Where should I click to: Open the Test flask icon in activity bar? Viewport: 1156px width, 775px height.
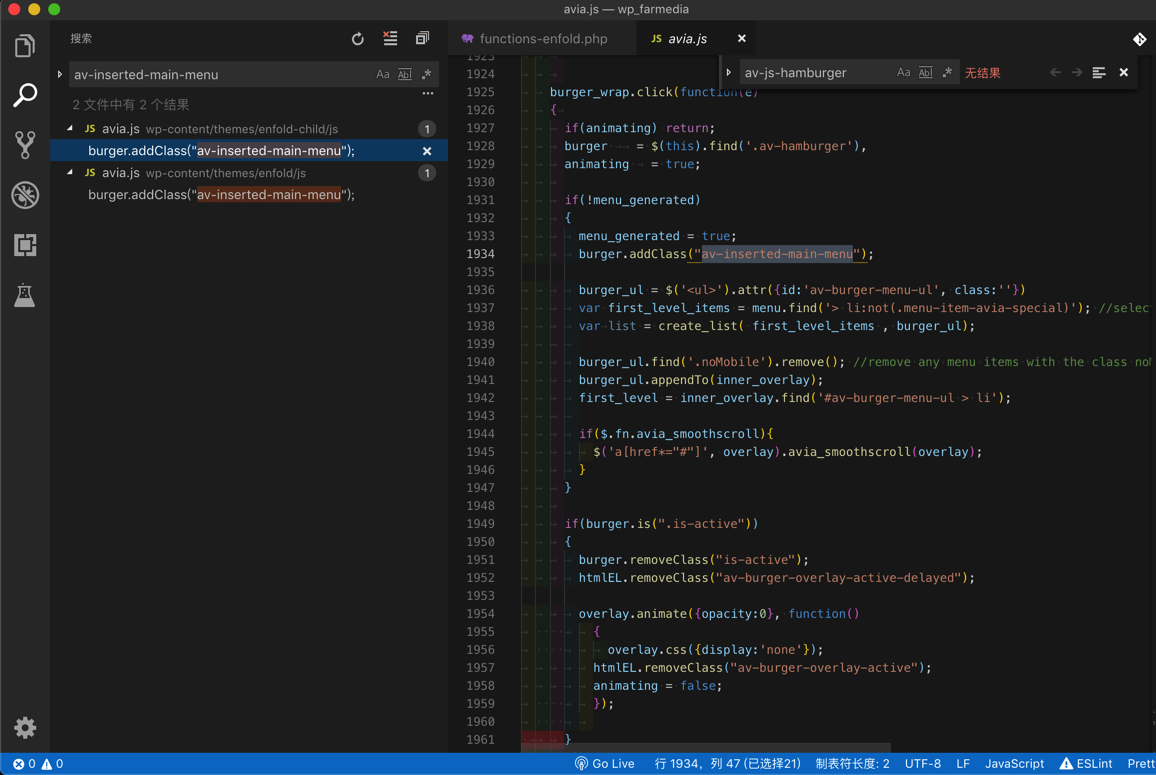click(x=25, y=295)
